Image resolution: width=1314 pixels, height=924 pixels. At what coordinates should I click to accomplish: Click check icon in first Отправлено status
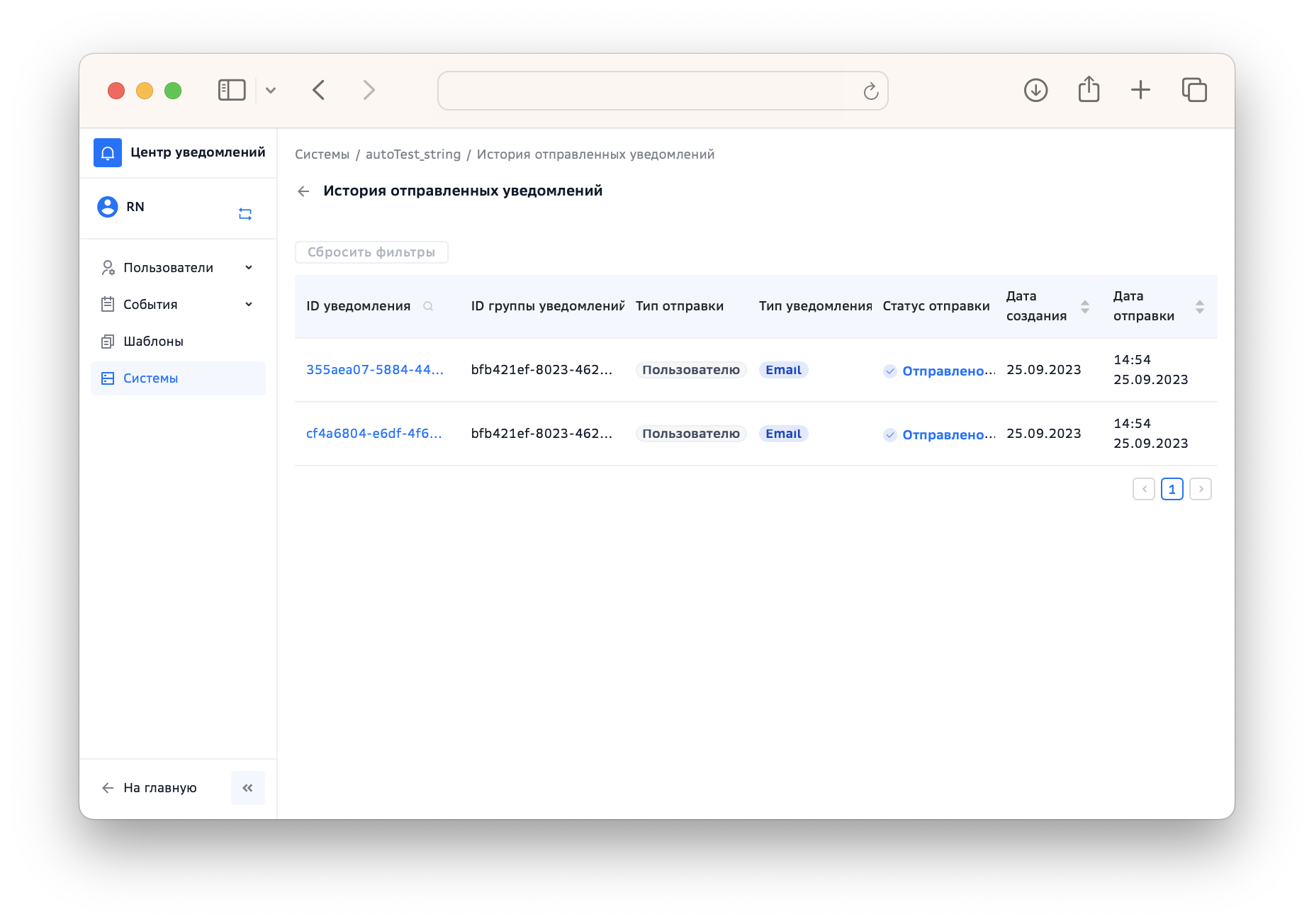click(x=890, y=371)
